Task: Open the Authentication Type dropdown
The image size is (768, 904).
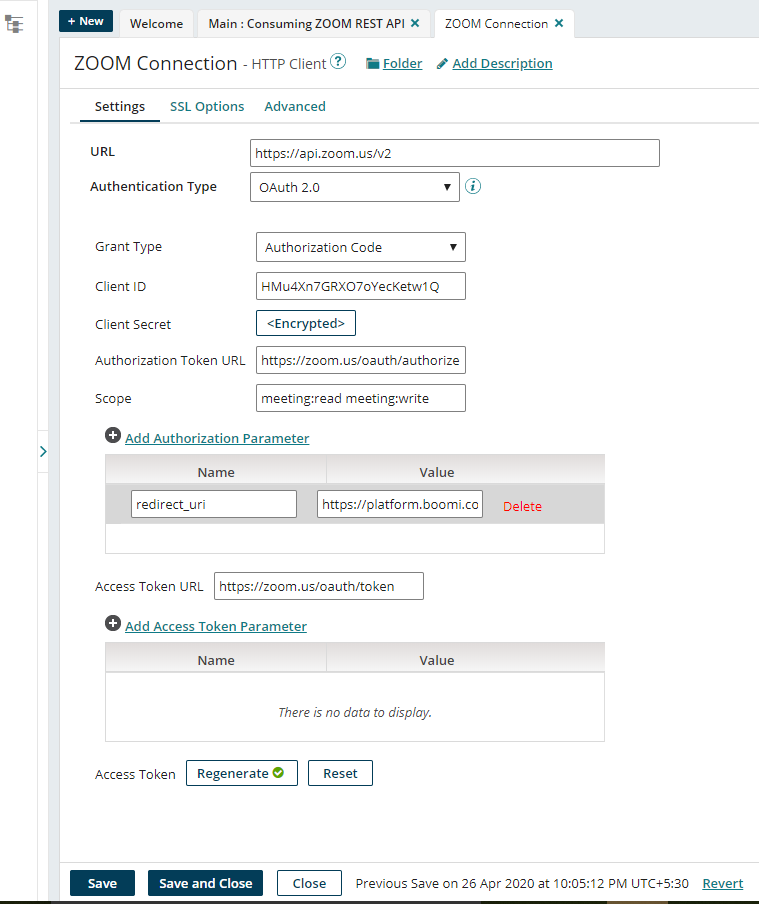Action: click(x=354, y=187)
